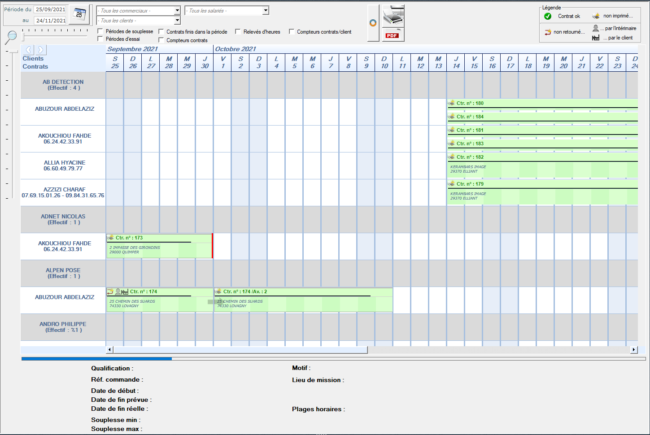Click the green 'Contrat ok' legend icon

coord(547,17)
